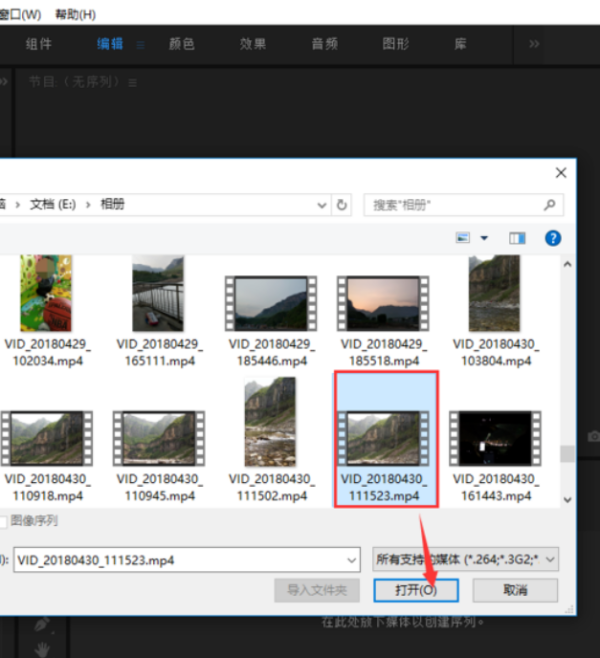
Task: Select highlighted video VID_20180430_111523.mp4
Action: tap(386, 439)
